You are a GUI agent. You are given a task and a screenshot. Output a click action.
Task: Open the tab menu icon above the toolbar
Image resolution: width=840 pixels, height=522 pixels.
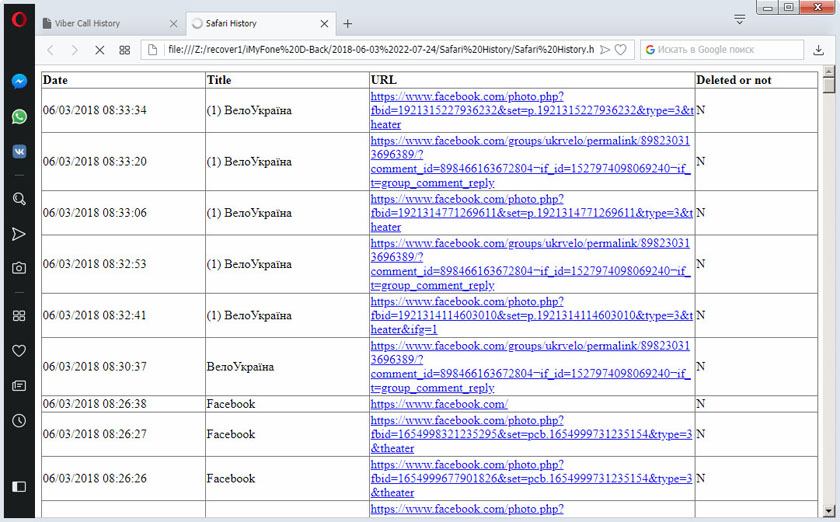(x=740, y=19)
